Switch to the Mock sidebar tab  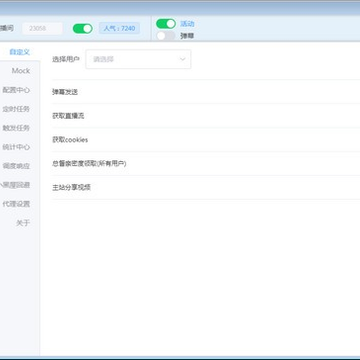pyautogui.click(x=21, y=71)
